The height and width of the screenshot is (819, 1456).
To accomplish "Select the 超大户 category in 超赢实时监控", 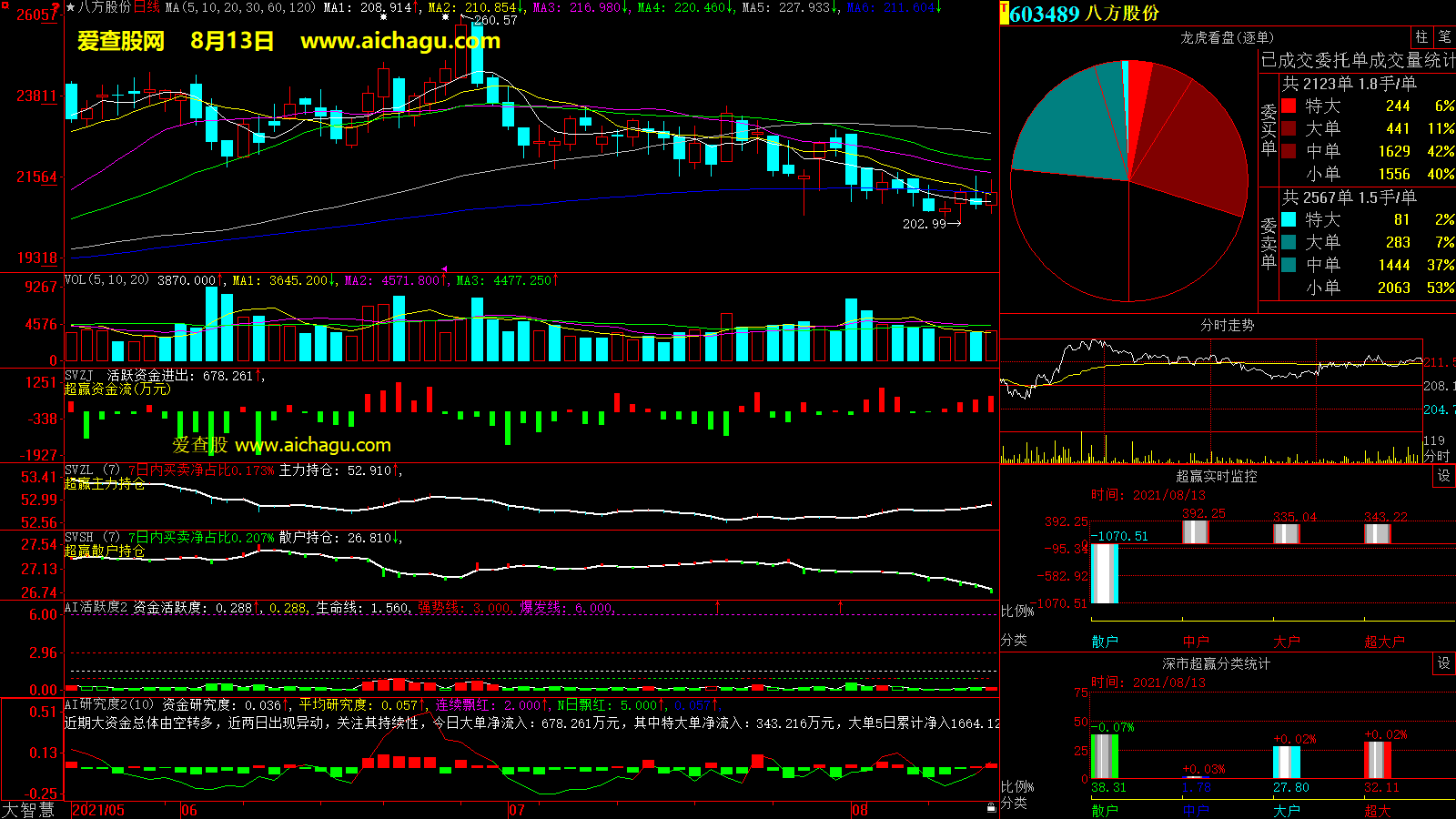I will [x=1384, y=642].
